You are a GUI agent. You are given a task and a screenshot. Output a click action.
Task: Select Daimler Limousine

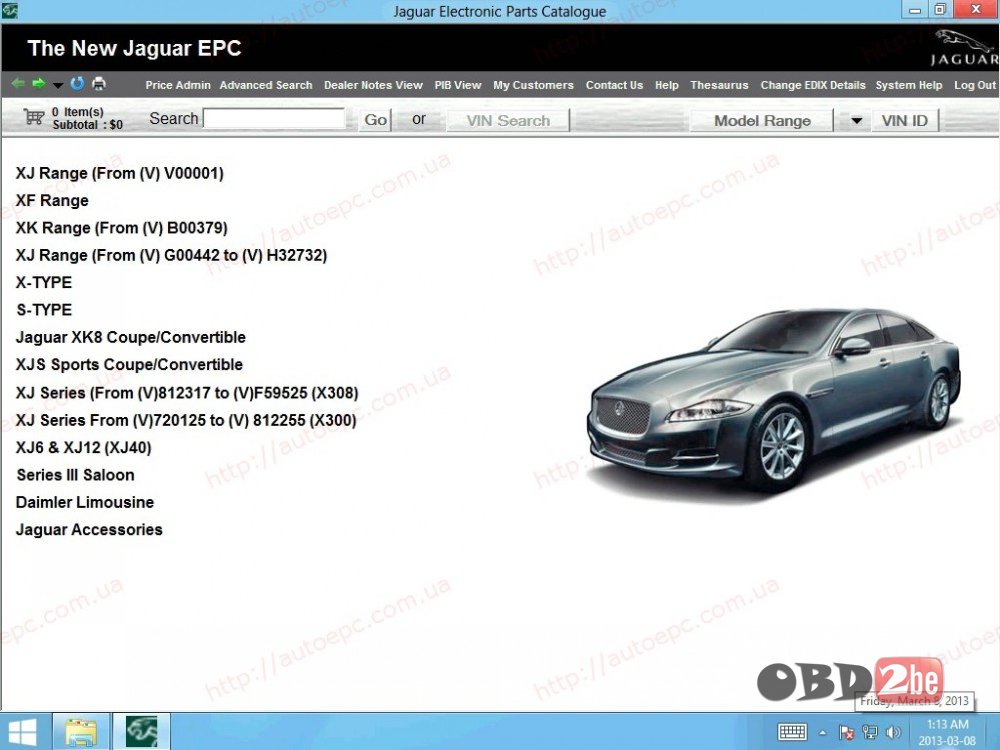click(x=85, y=503)
